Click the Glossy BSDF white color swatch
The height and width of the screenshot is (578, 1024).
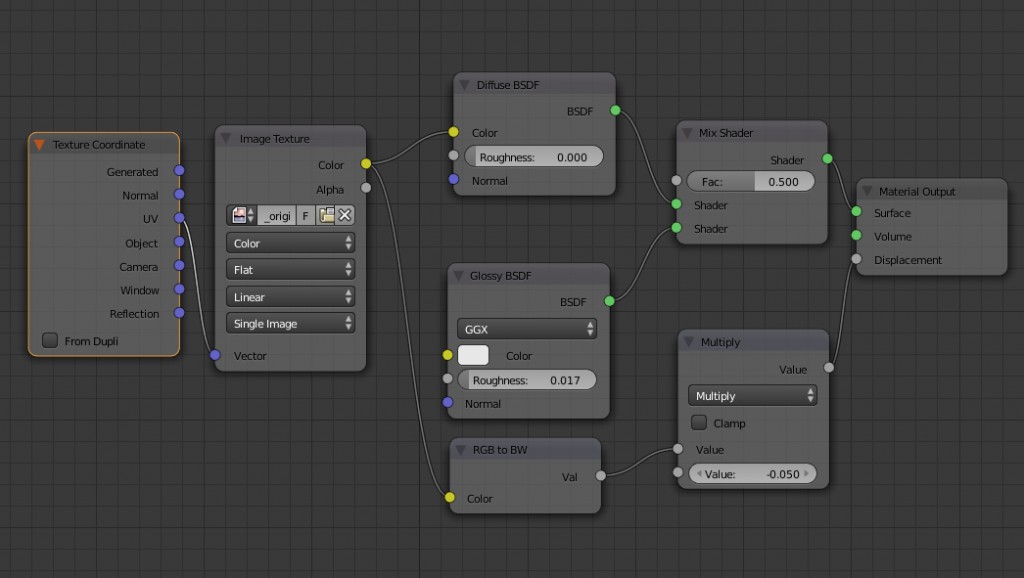click(473, 355)
